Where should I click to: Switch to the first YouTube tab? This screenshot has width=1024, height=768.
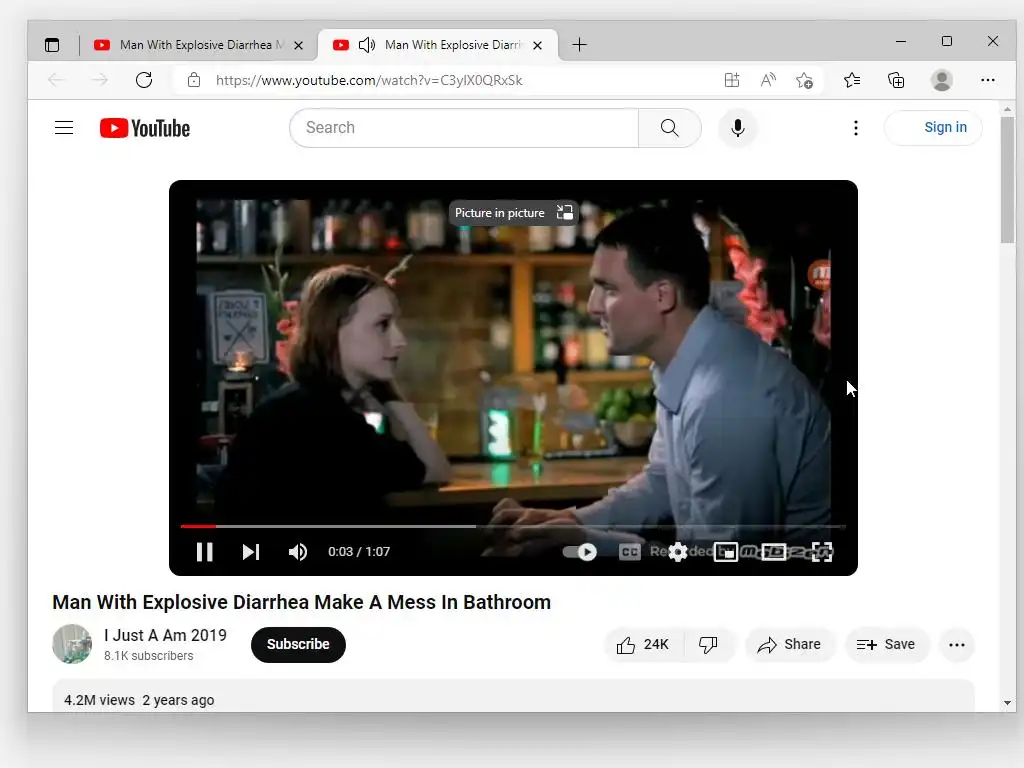pos(198,44)
